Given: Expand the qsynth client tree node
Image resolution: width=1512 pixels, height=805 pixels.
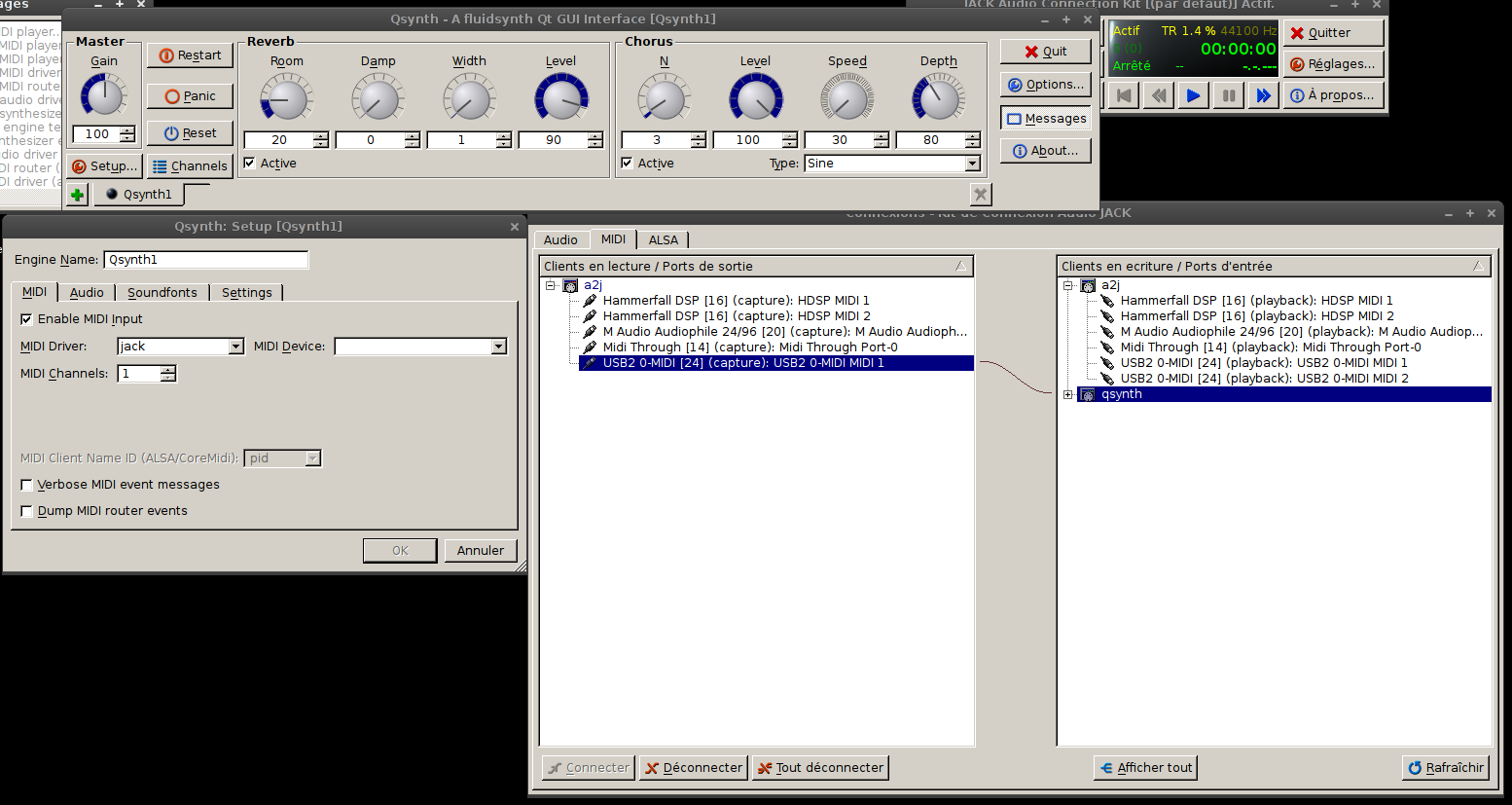Looking at the screenshot, I should (1068, 394).
